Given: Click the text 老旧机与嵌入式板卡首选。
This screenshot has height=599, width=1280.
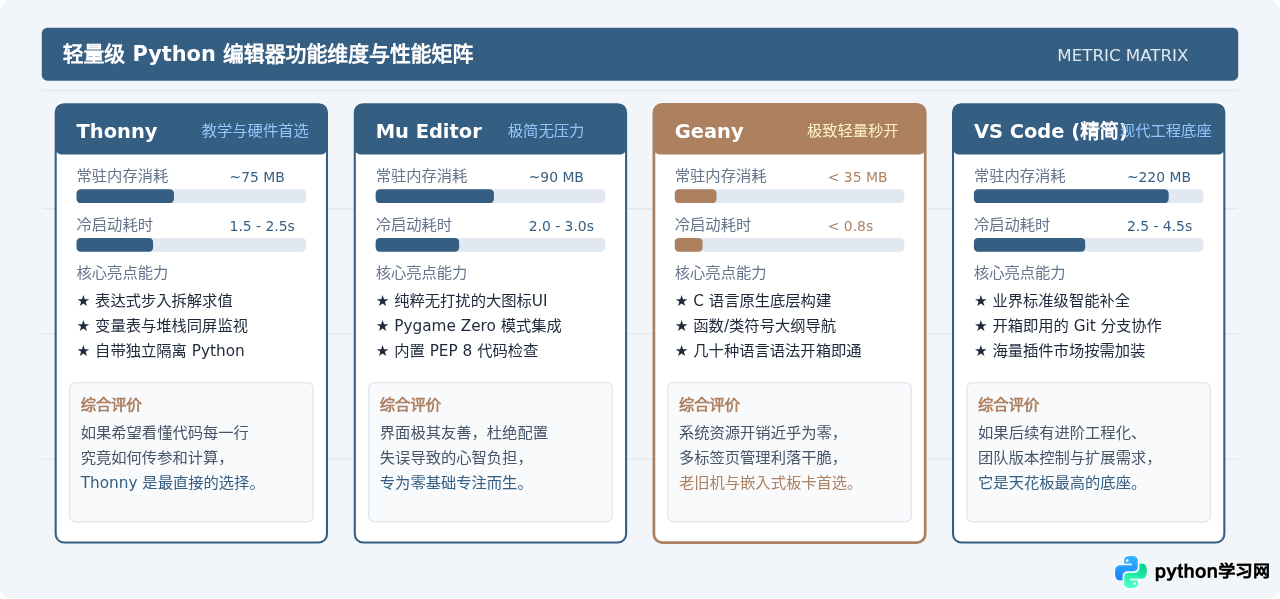Looking at the screenshot, I should tap(767, 483).
